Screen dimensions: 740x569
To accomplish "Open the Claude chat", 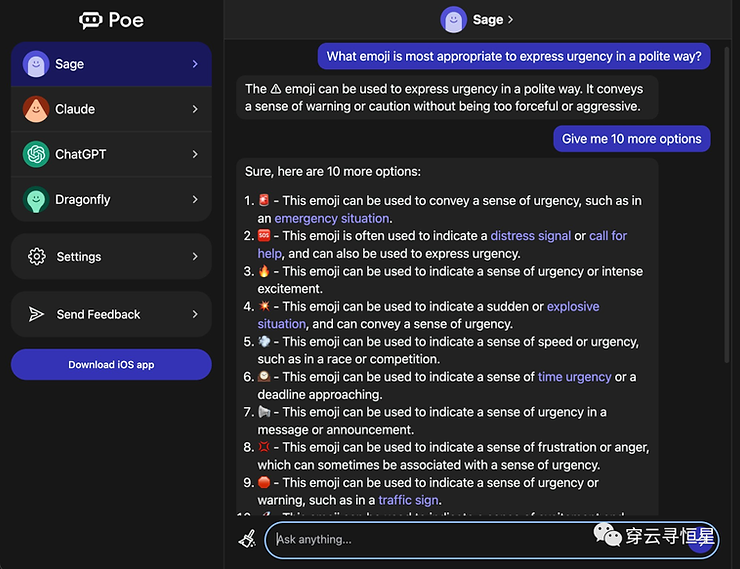I will point(111,109).
